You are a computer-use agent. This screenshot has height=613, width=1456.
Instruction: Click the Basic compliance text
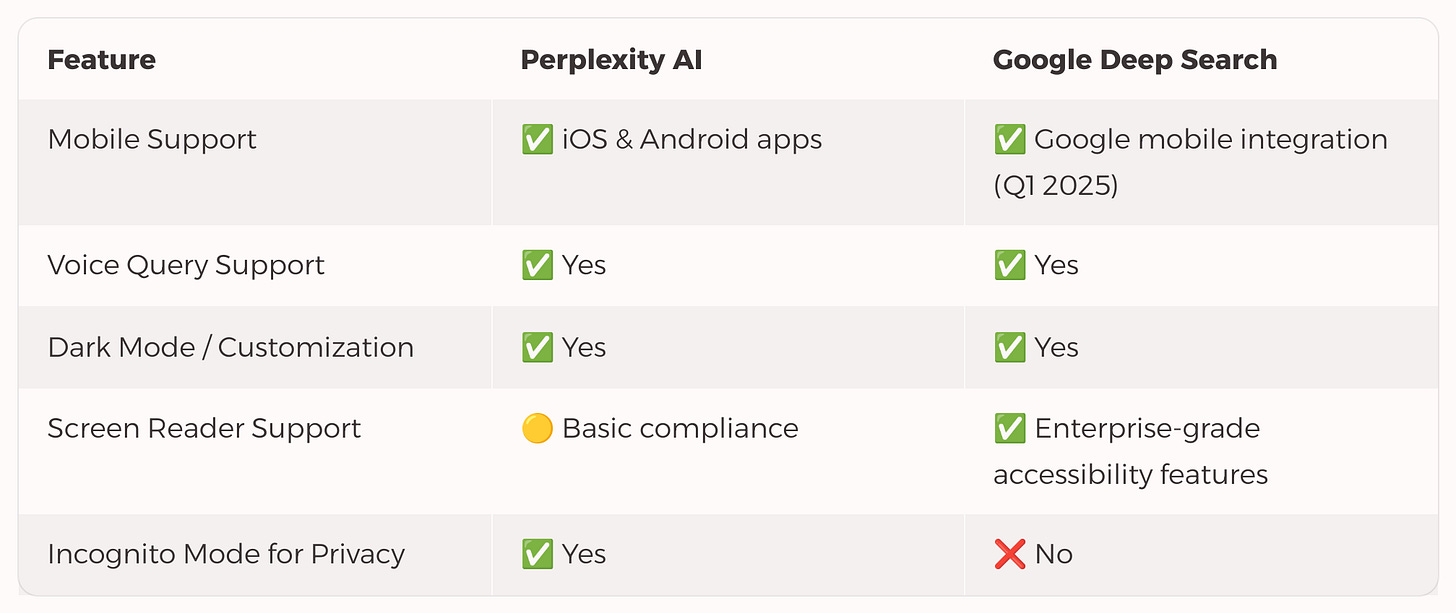680,429
